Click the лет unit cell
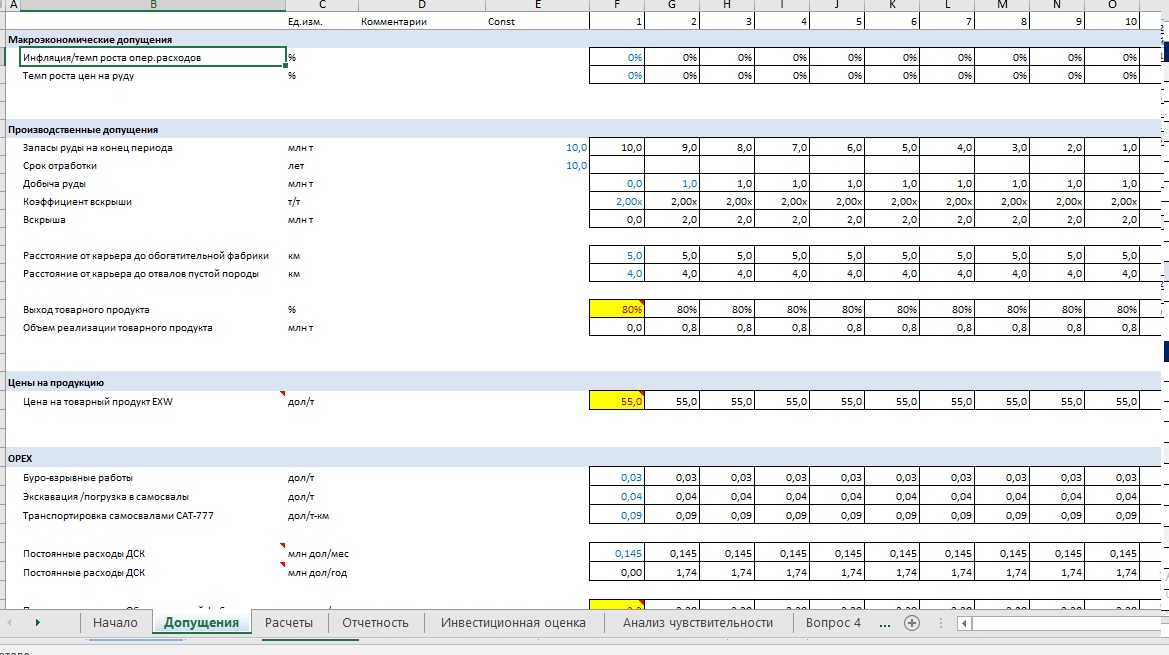 [296, 165]
